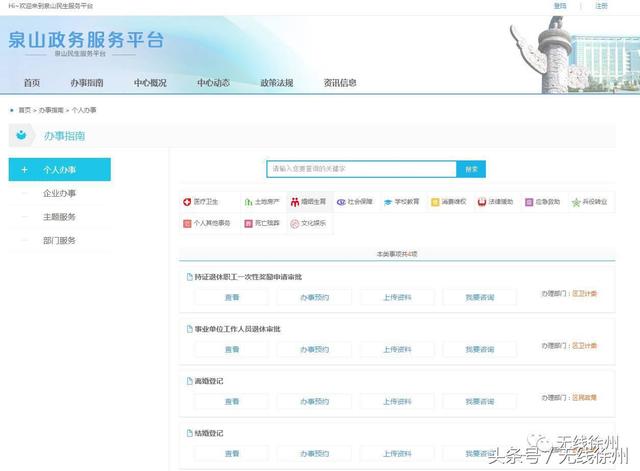Click 查看 under 离婚登记
Viewport: 640px width, 471px height.
pyautogui.click(x=231, y=402)
